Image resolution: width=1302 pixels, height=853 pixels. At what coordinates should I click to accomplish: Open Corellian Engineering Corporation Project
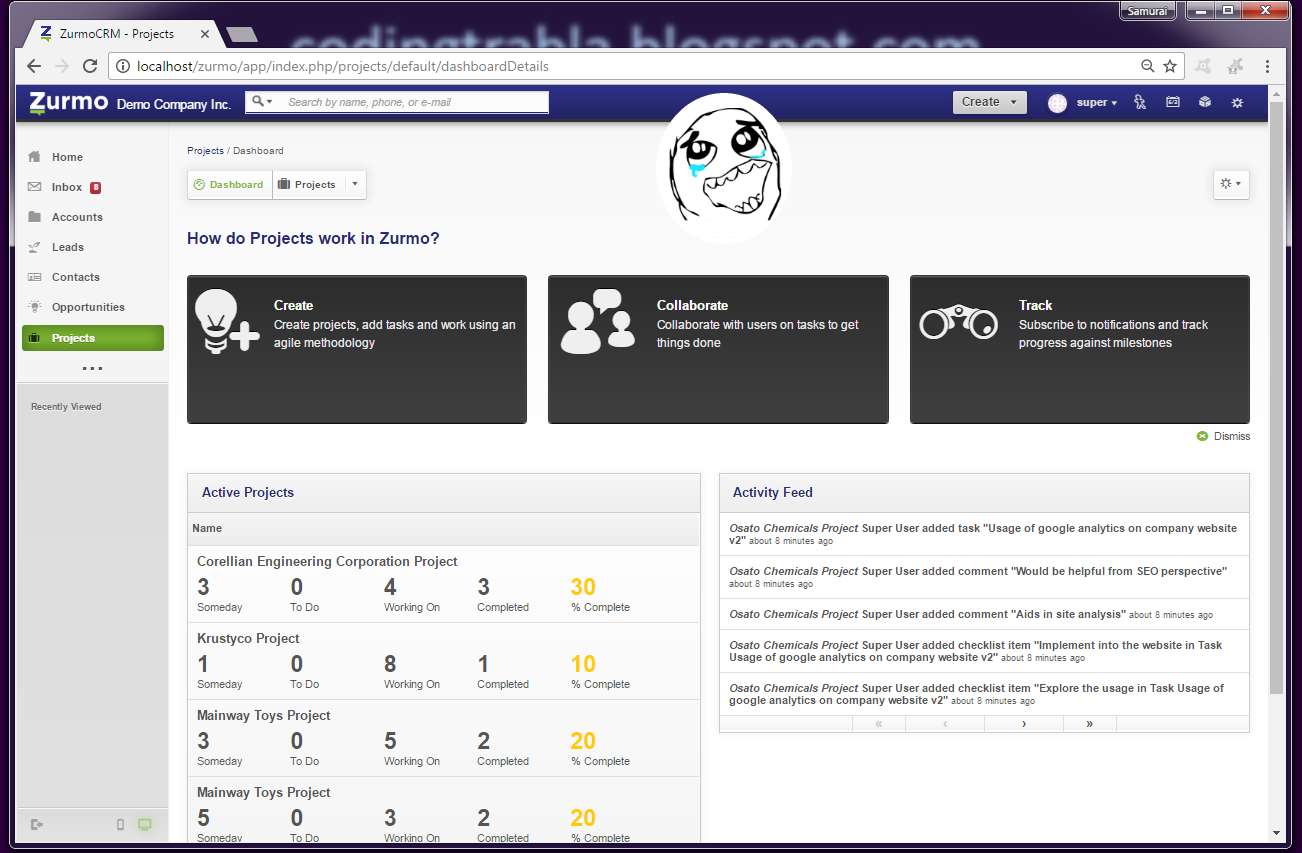[x=327, y=561]
